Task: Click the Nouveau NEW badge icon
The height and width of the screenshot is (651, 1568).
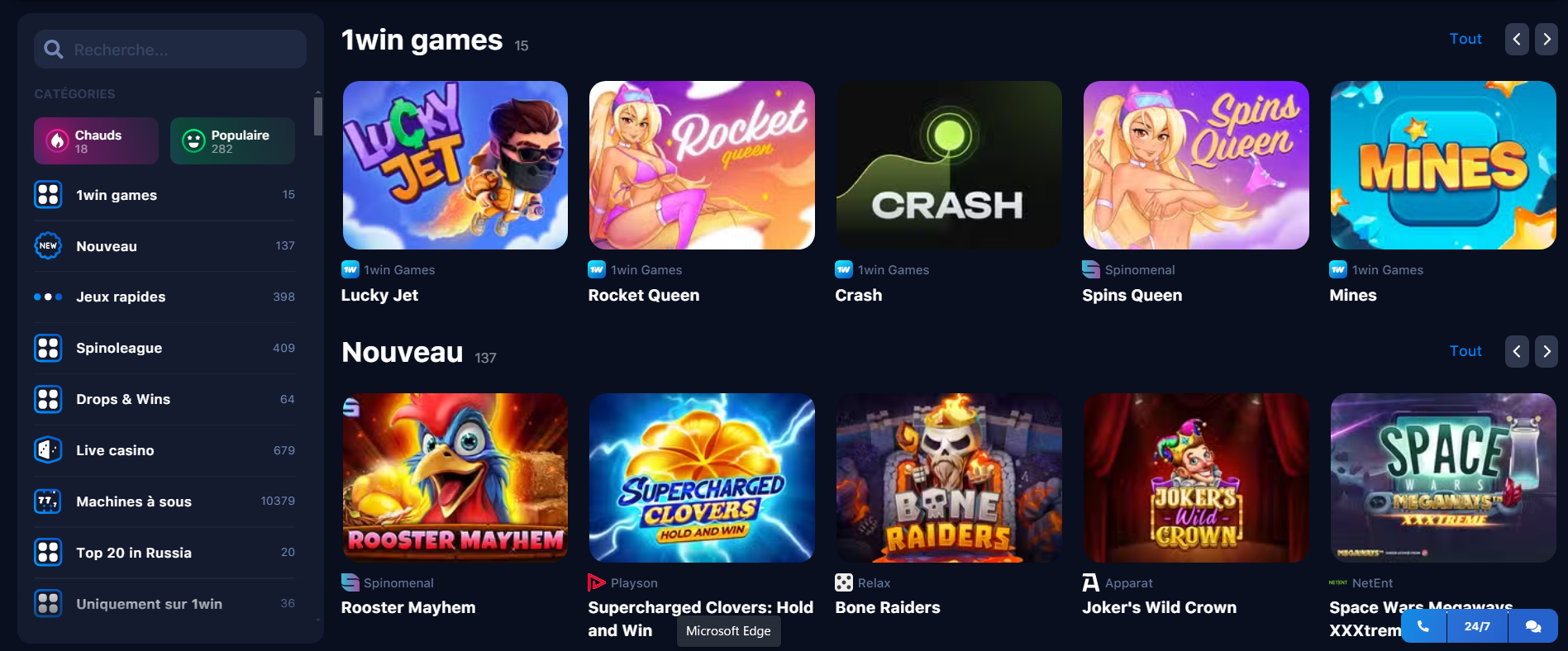Action: coord(48,245)
